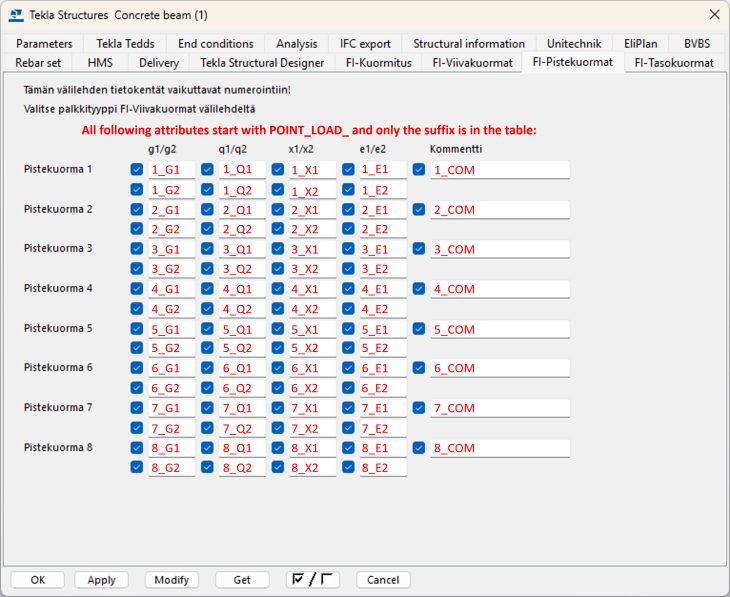
Task: Toggle the checkbox beside 3_Q2 field
Action: [x=207, y=268]
